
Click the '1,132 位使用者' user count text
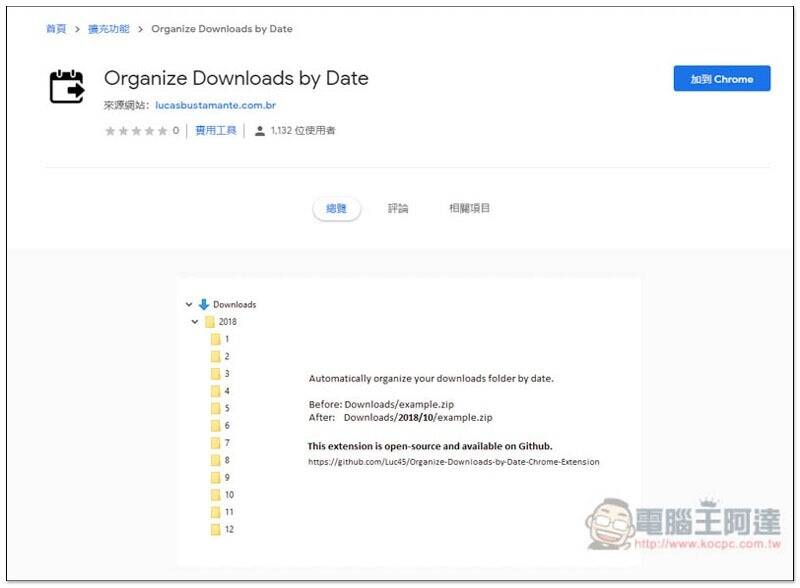click(303, 131)
